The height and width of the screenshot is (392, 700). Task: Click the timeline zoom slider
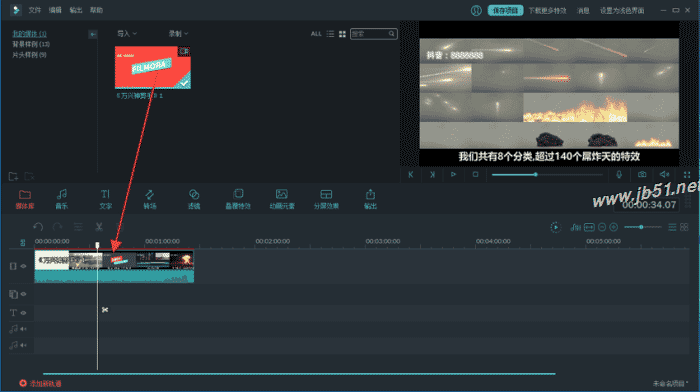(642, 227)
